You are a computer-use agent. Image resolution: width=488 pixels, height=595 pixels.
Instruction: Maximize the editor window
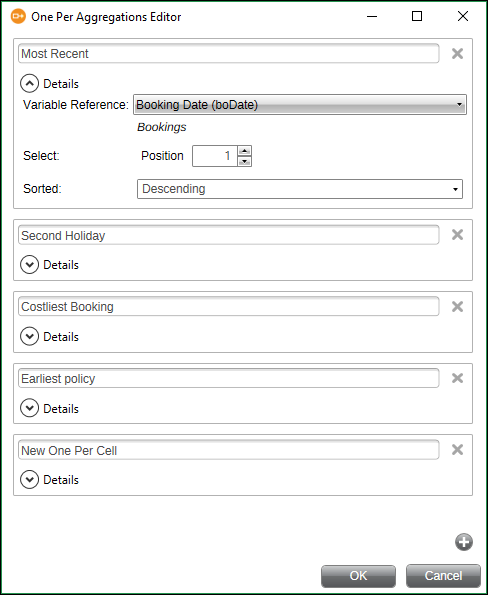coord(417,16)
